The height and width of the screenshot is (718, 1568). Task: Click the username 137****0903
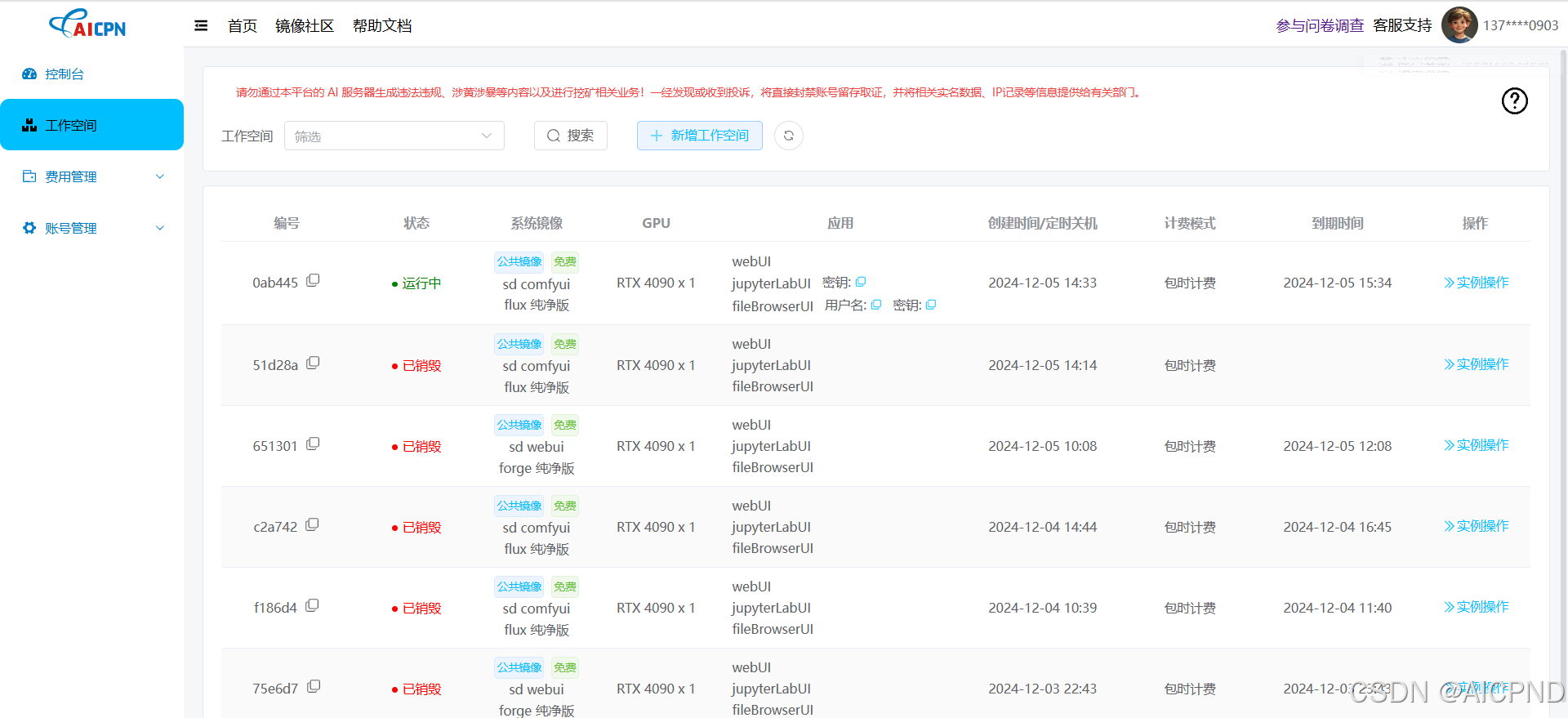click(1521, 25)
